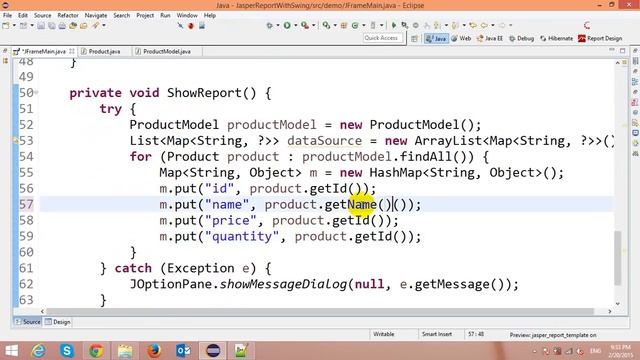640x360 pixels.
Task: Click the Run Last Tool icon
Action: click(305, 26)
